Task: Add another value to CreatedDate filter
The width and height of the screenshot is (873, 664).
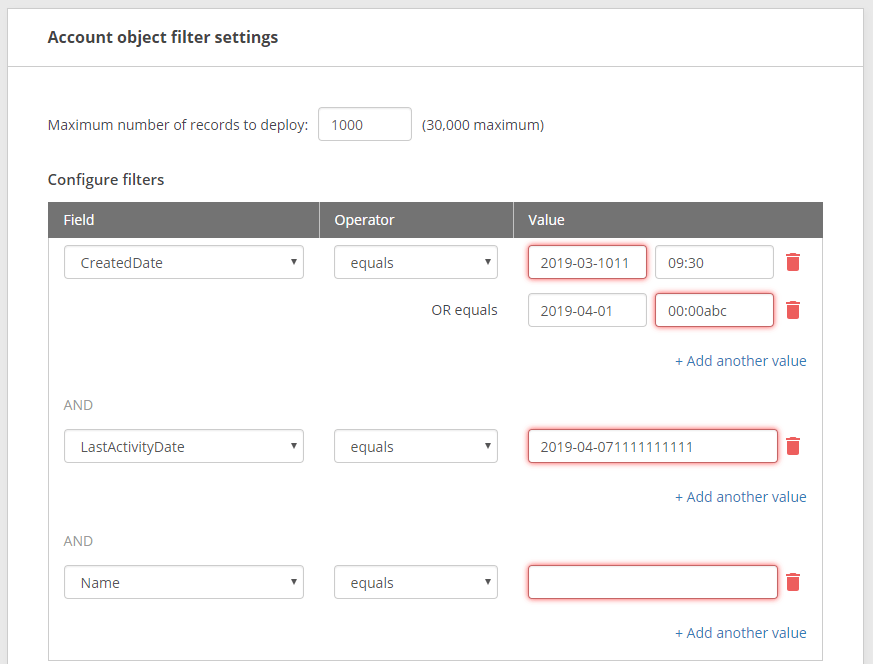Action: [x=740, y=361]
